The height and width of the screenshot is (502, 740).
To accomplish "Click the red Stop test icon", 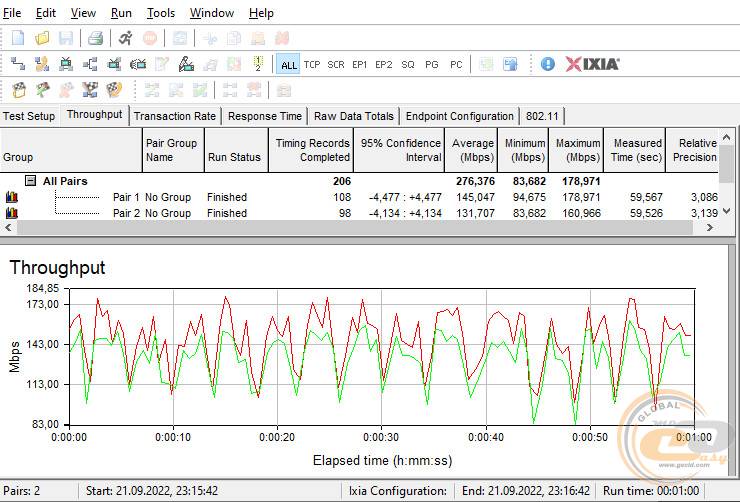I will click(x=150, y=38).
